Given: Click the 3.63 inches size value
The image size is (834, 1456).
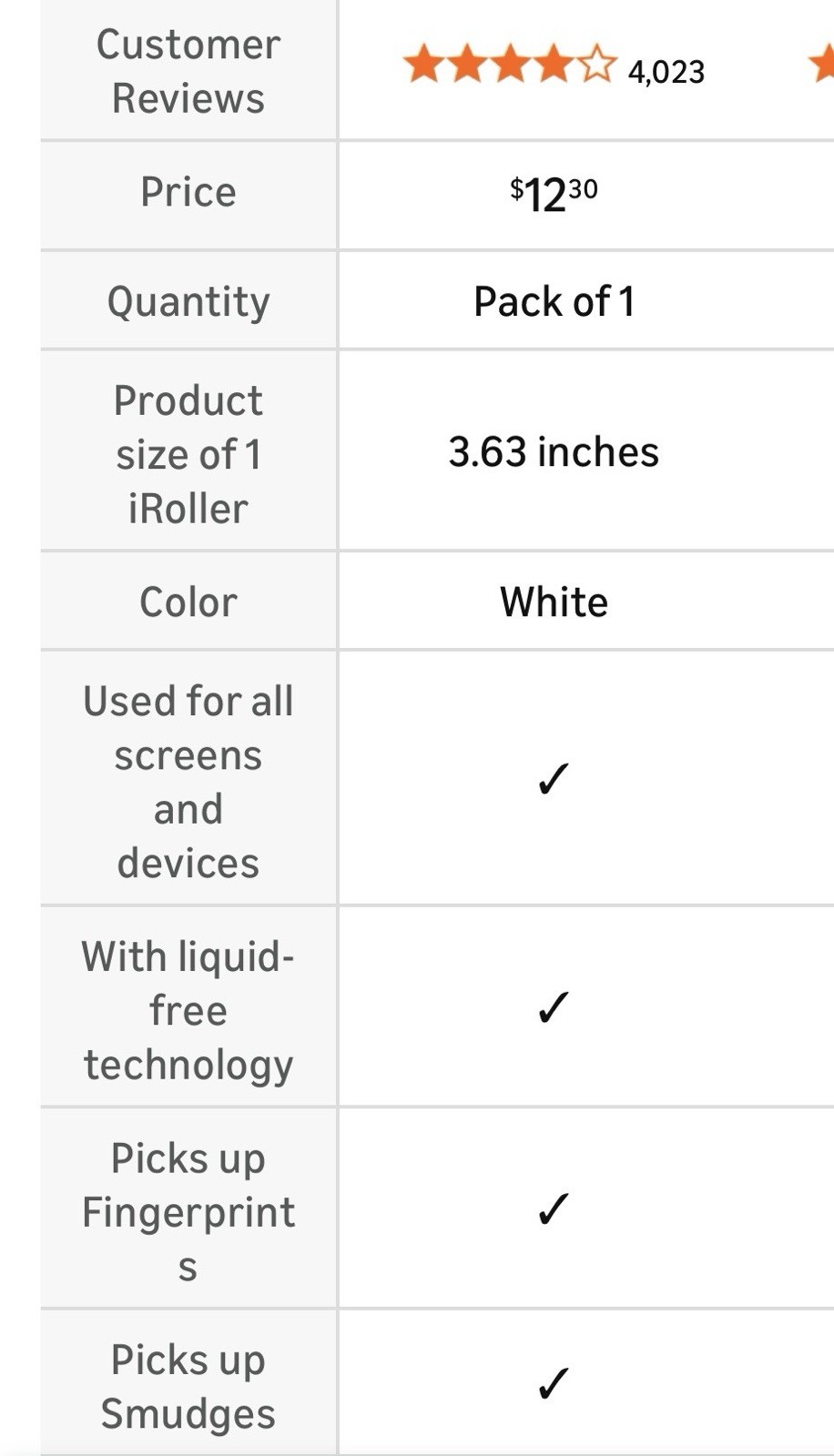Looking at the screenshot, I should 554,452.
